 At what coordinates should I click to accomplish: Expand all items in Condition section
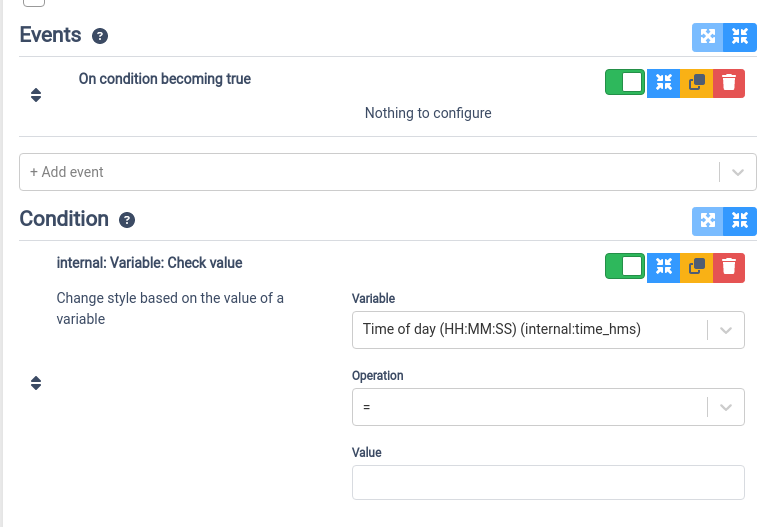(708, 221)
